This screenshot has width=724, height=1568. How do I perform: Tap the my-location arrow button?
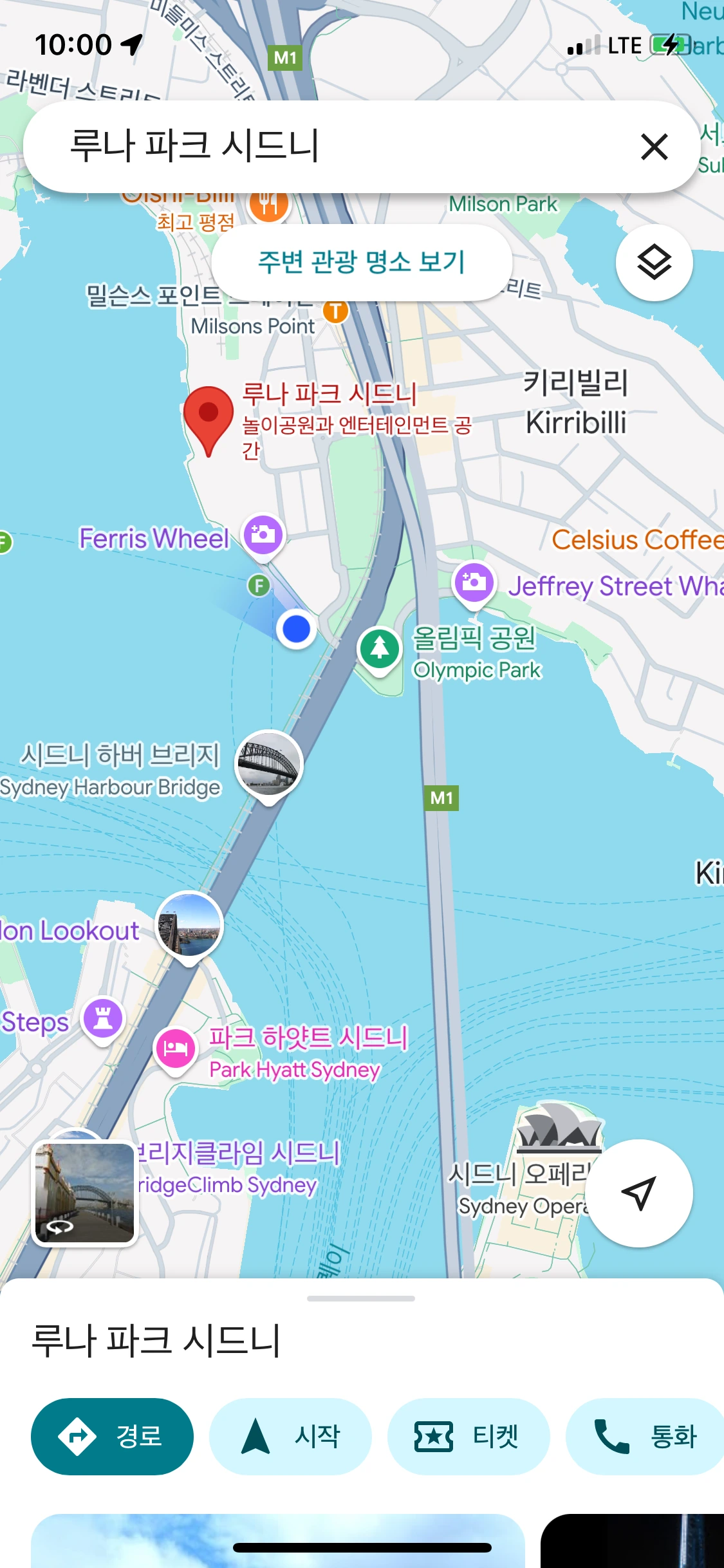coord(638,1193)
